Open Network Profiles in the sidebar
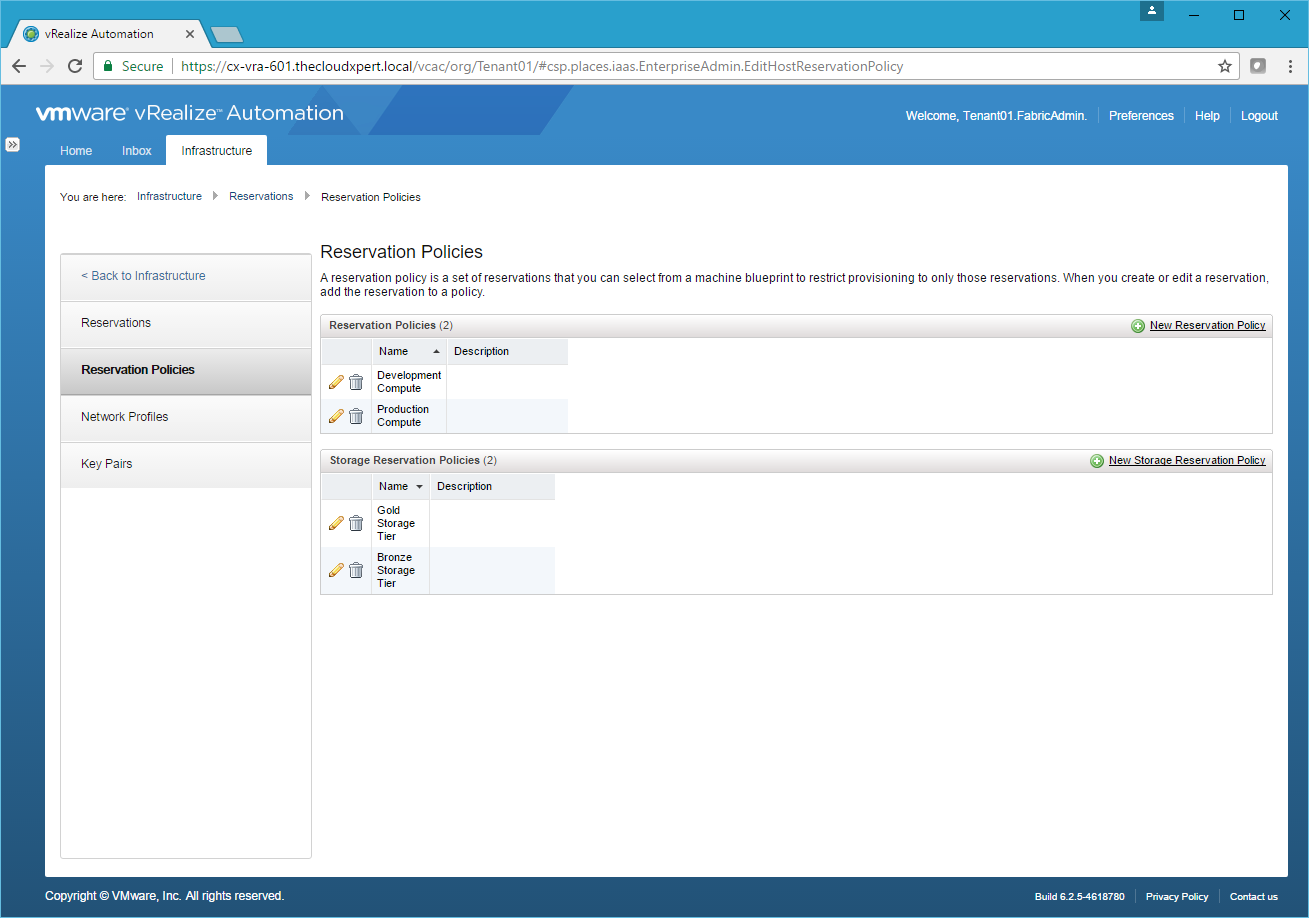Screen dimensions: 1309x918 tap(125, 417)
